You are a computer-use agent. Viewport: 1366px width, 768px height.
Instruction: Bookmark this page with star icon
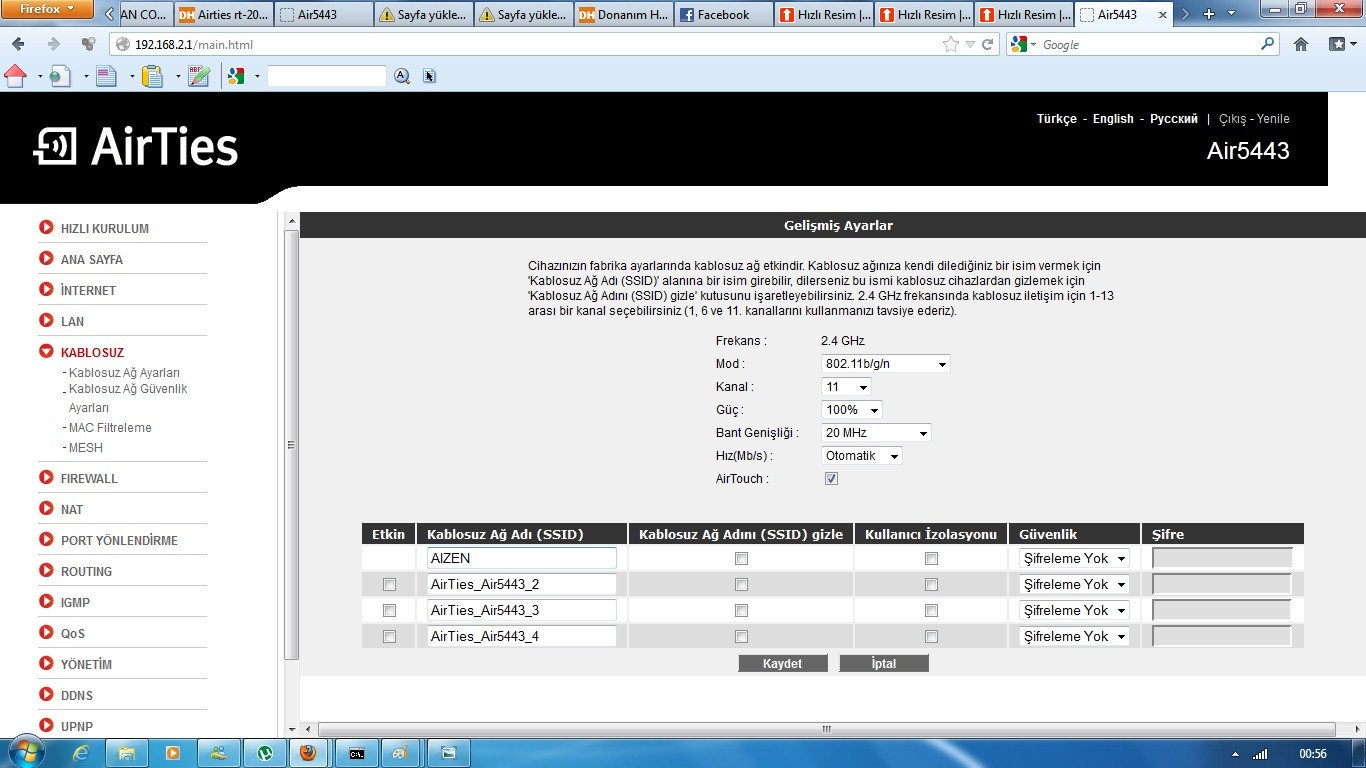(950, 44)
